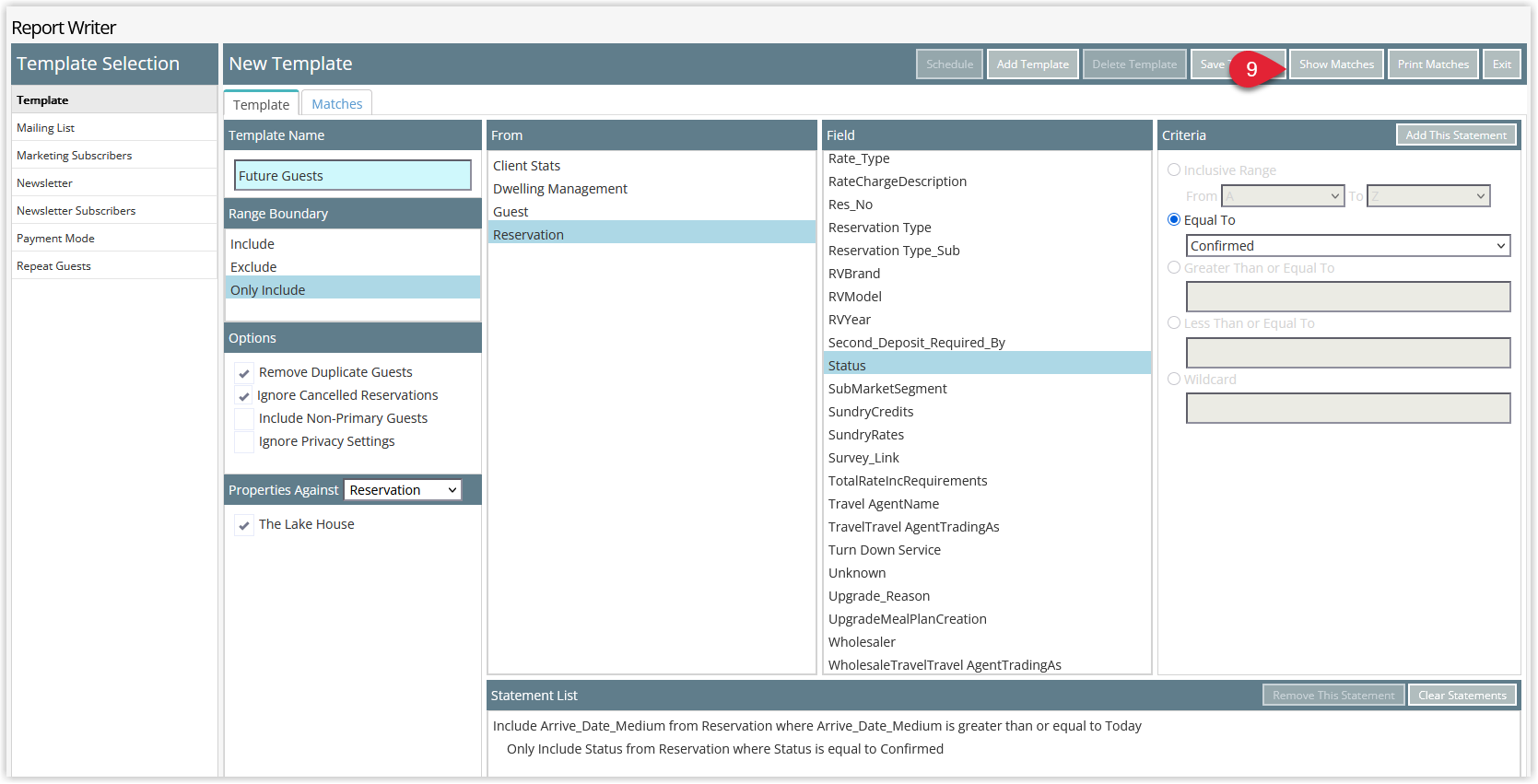Screen dimensions: 1538x784
Task: Select TotalRateIncRequirements field
Action: [987, 481]
